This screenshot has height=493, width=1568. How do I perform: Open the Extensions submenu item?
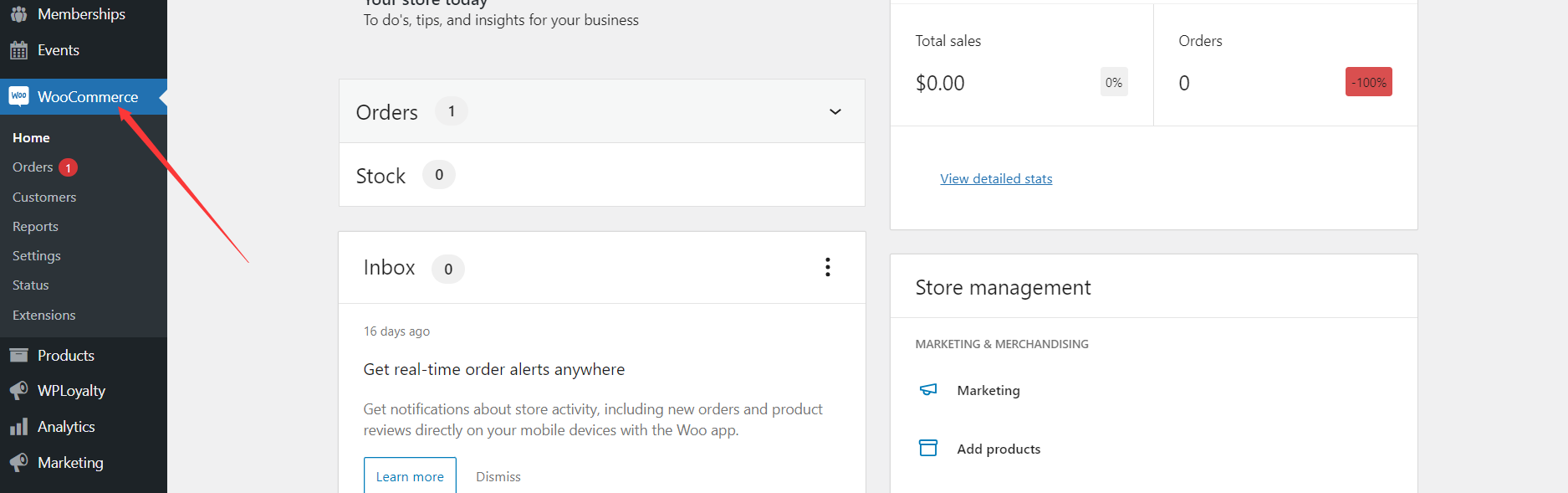pos(44,316)
